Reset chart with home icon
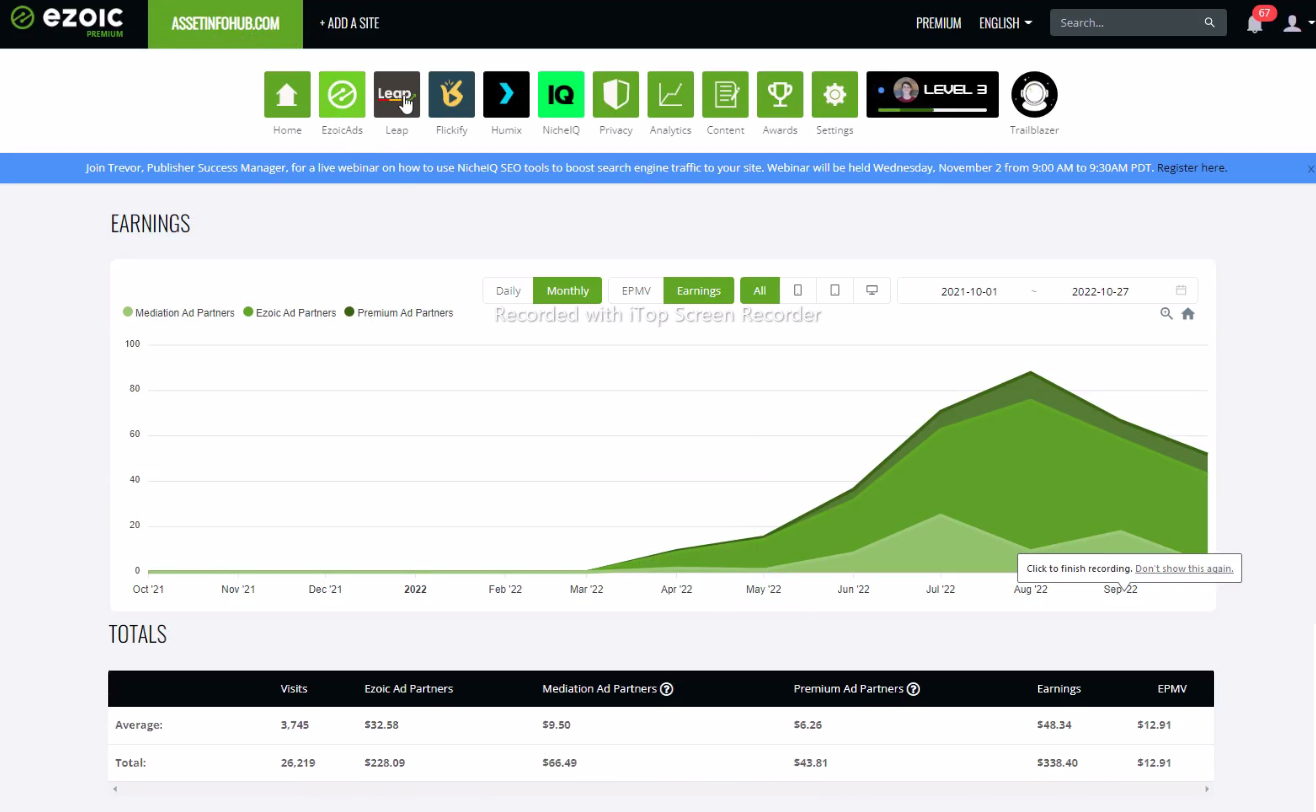This screenshot has height=812, width=1316. (x=1188, y=314)
